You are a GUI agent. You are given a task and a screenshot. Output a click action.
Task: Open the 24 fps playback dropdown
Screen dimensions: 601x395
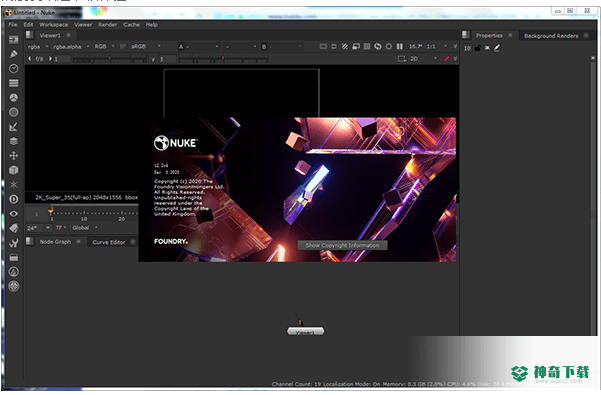click(x=38, y=228)
